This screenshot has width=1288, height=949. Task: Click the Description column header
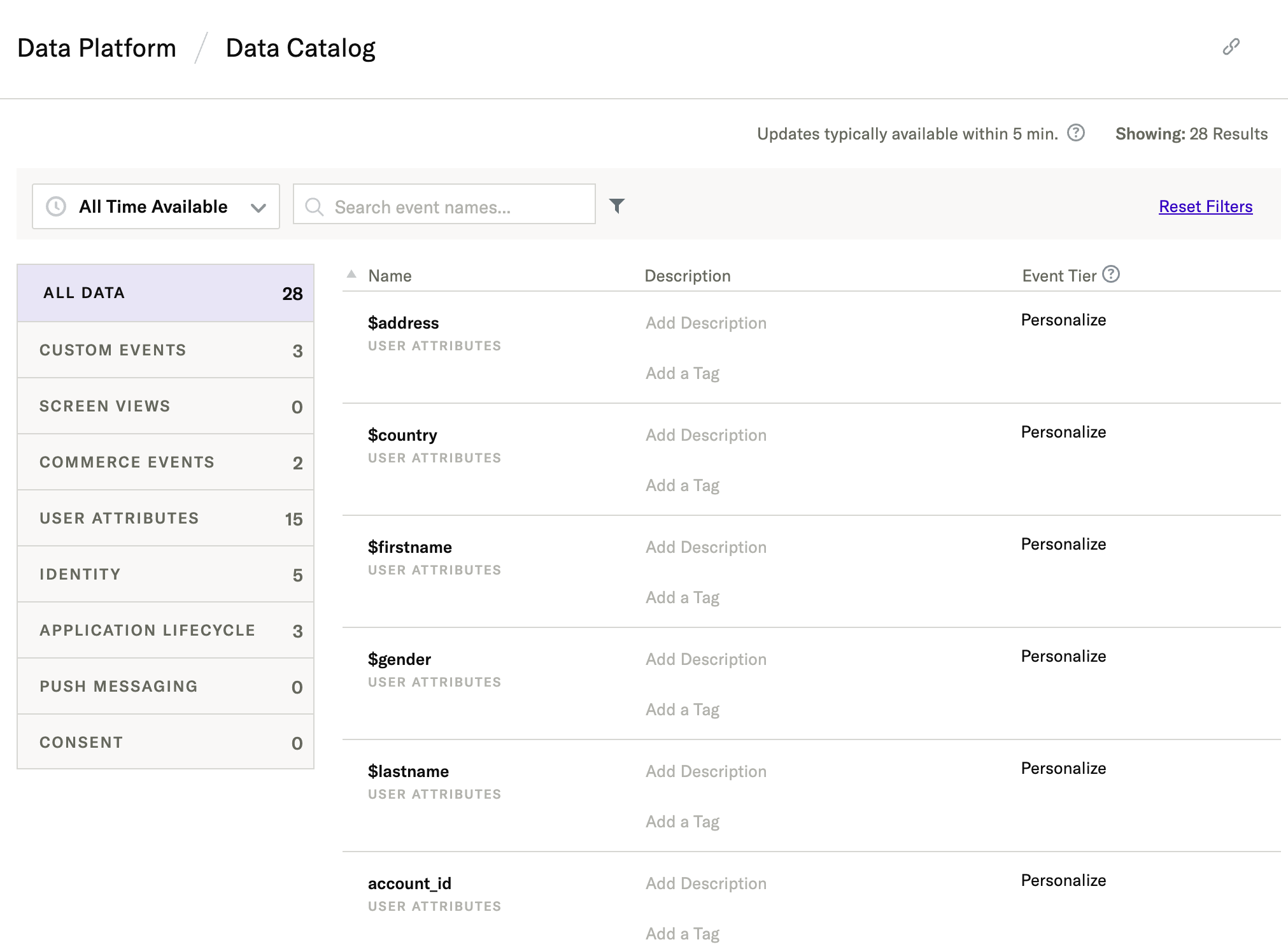688,276
